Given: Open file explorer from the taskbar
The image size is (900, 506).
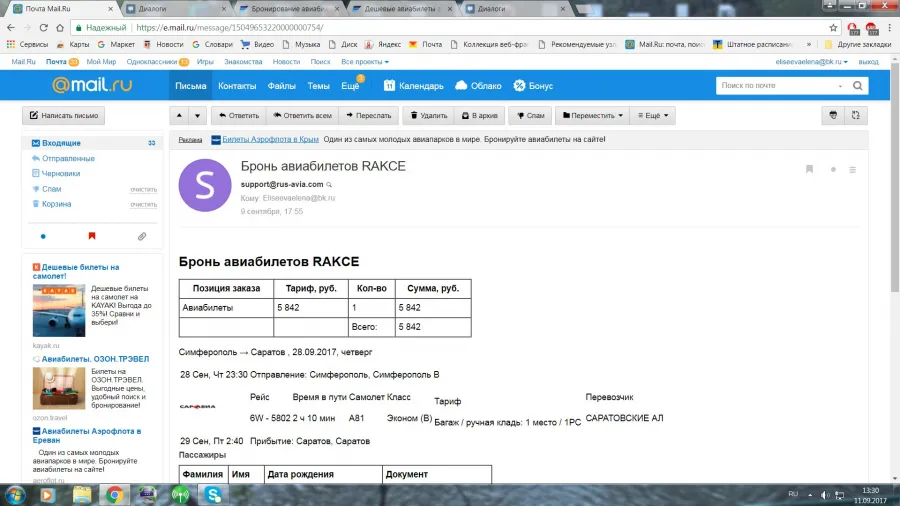Looking at the screenshot, I should coord(82,495).
